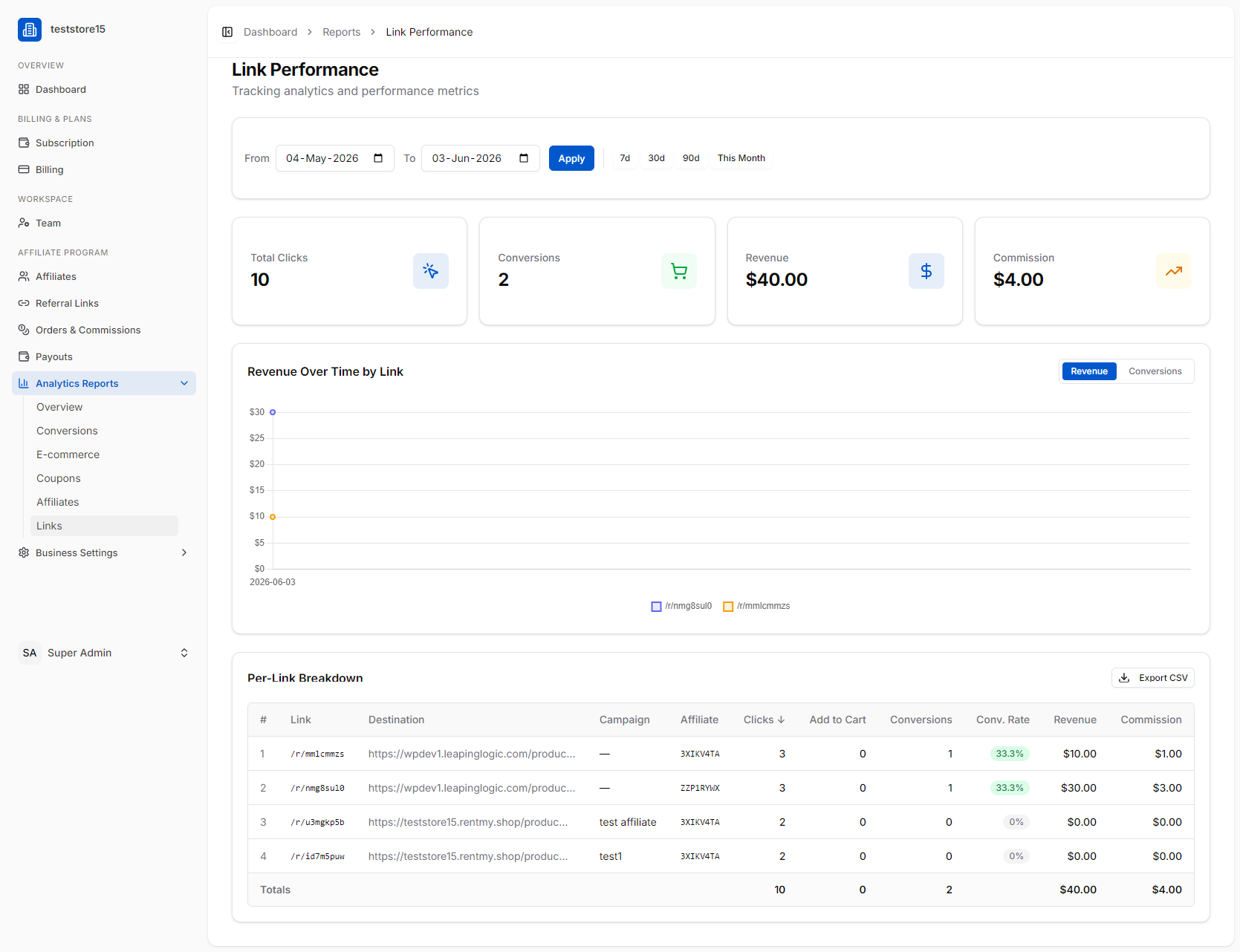Click the Apply button
1240x952 pixels.
point(571,158)
